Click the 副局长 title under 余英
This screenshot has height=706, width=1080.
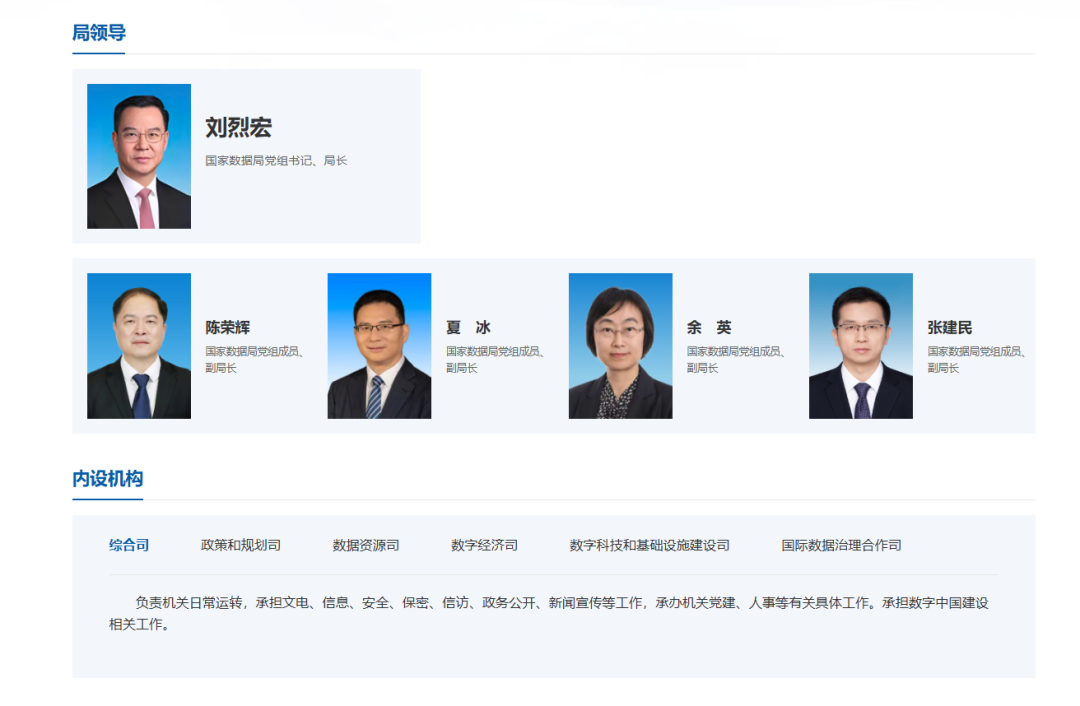(703, 368)
